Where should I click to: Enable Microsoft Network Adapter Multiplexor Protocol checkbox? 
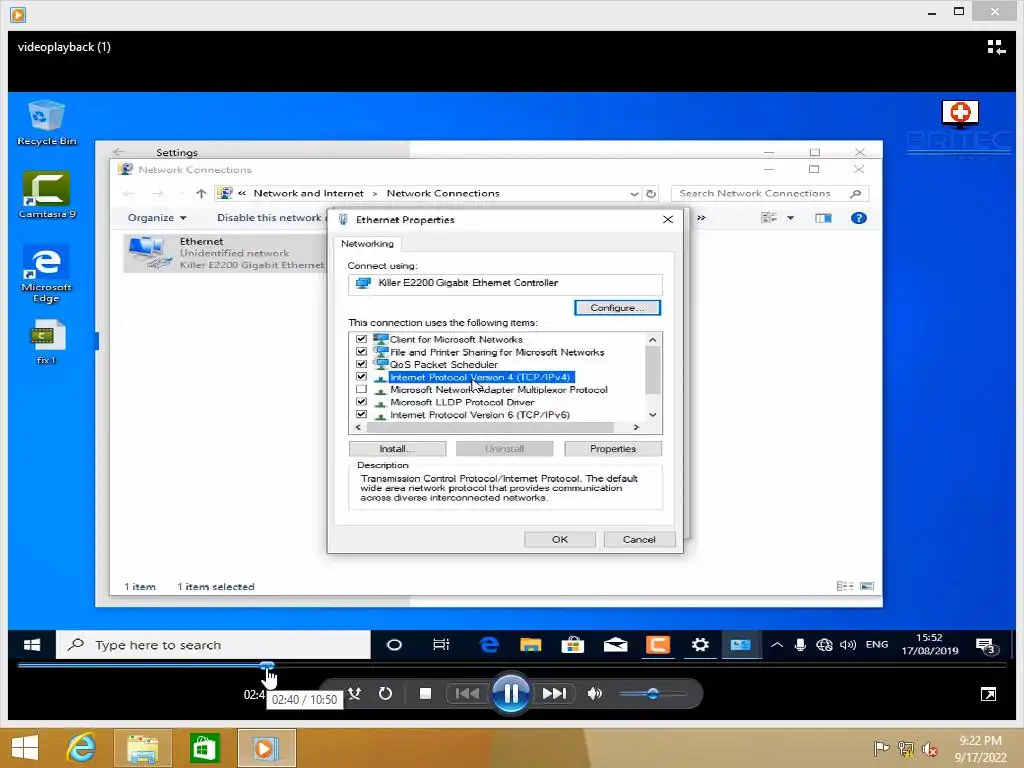pyautogui.click(x=361, y=389)
